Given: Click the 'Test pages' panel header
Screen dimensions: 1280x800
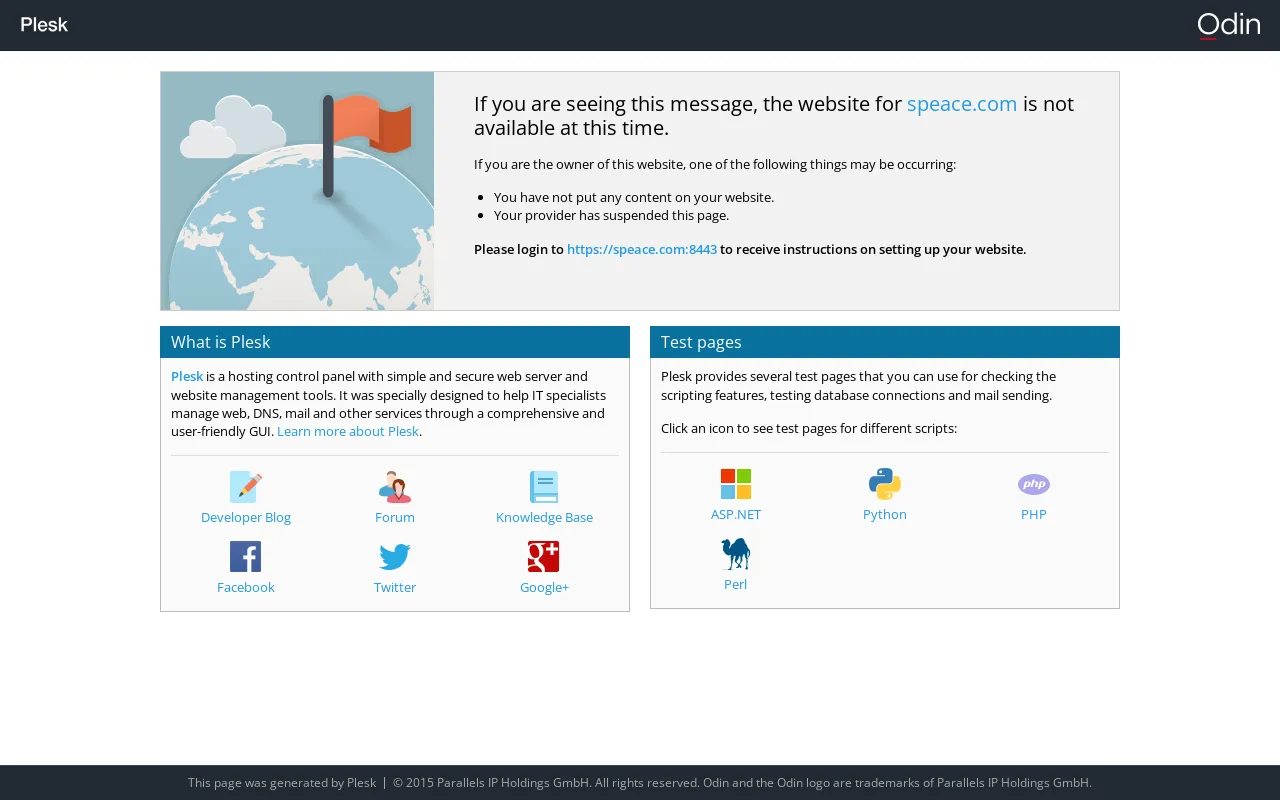Looking at the screenshot, I should click(x=885, y=342).
